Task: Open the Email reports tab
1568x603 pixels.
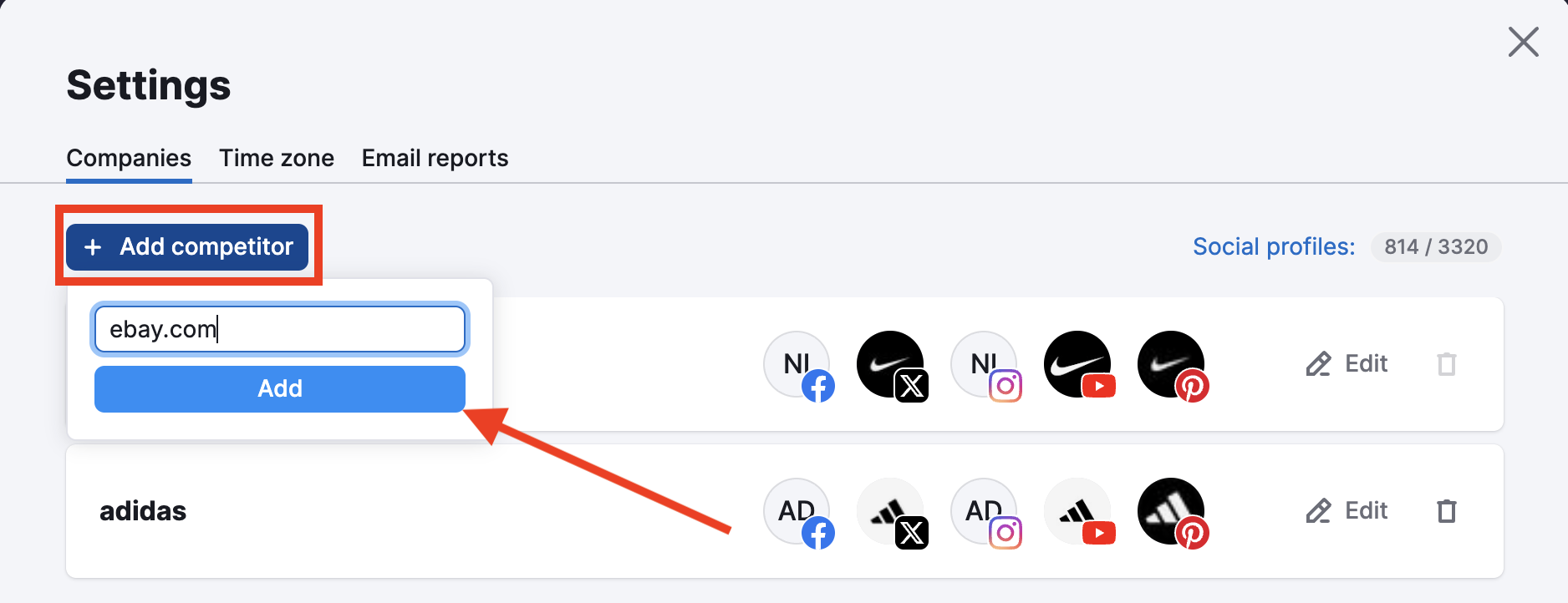Action: coord(435,158)
